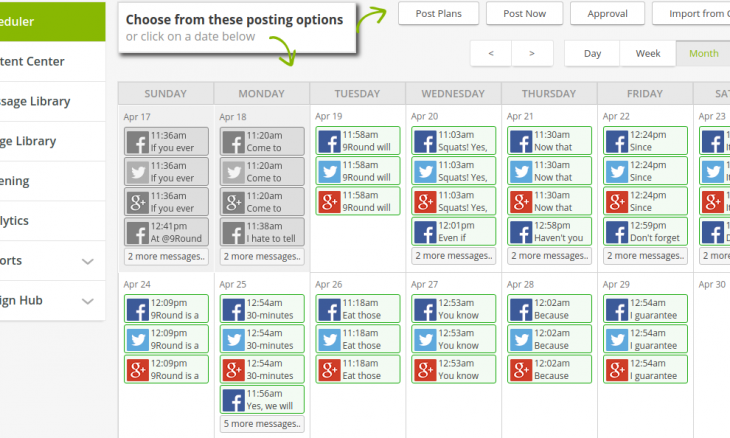Viewport: 730px width, 438px height.
Task: Click the Post Now button
Action: [525, 13]
